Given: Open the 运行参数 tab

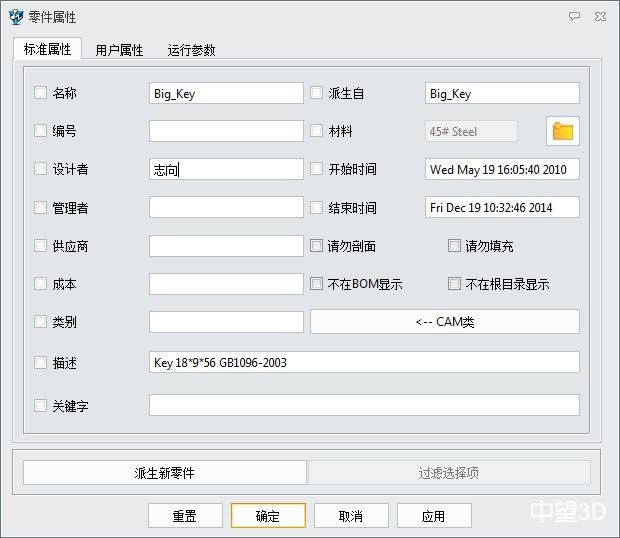Looking at the screenshot, I should (191, 50).
